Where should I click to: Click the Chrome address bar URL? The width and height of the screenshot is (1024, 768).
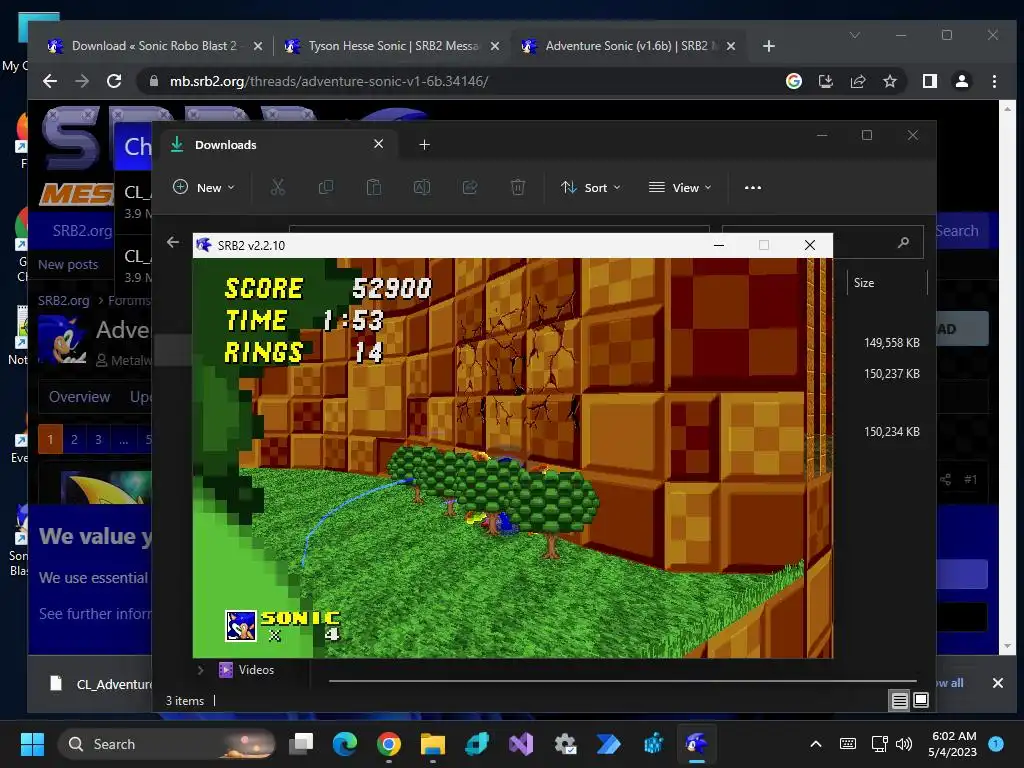point(328,81)
